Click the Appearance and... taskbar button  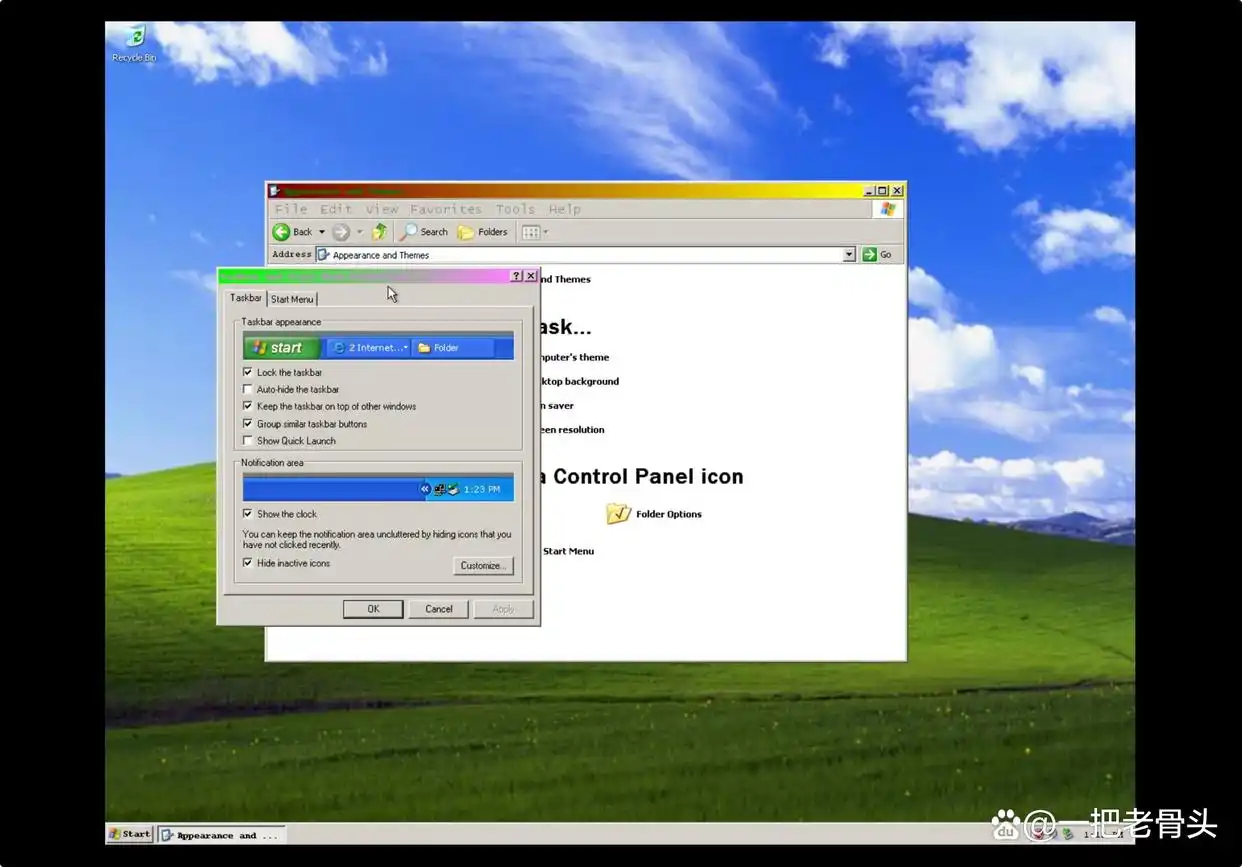tap(221, 835)
